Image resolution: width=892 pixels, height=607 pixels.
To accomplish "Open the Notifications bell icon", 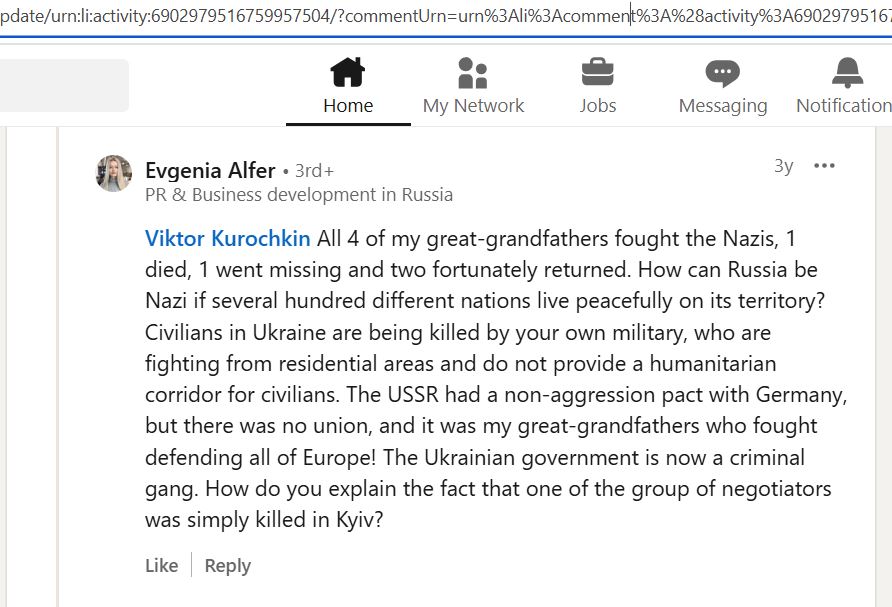I will click(x=848, y=73).
